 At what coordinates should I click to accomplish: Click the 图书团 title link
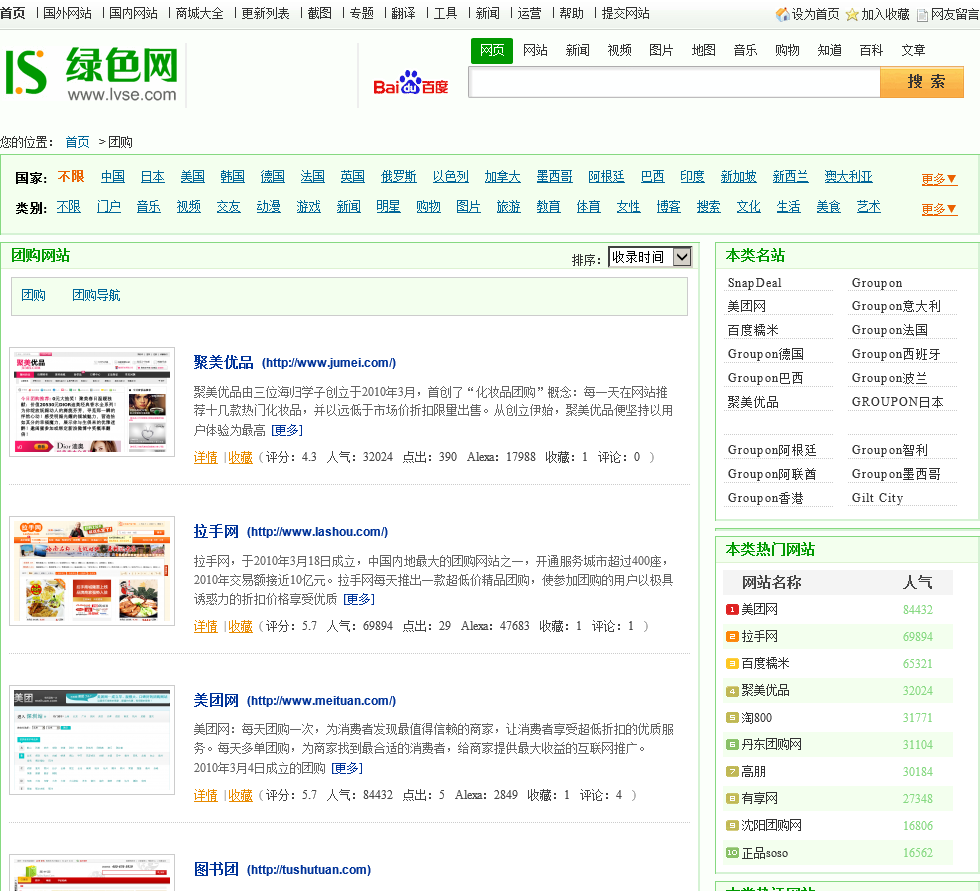[x=216, y=869]
